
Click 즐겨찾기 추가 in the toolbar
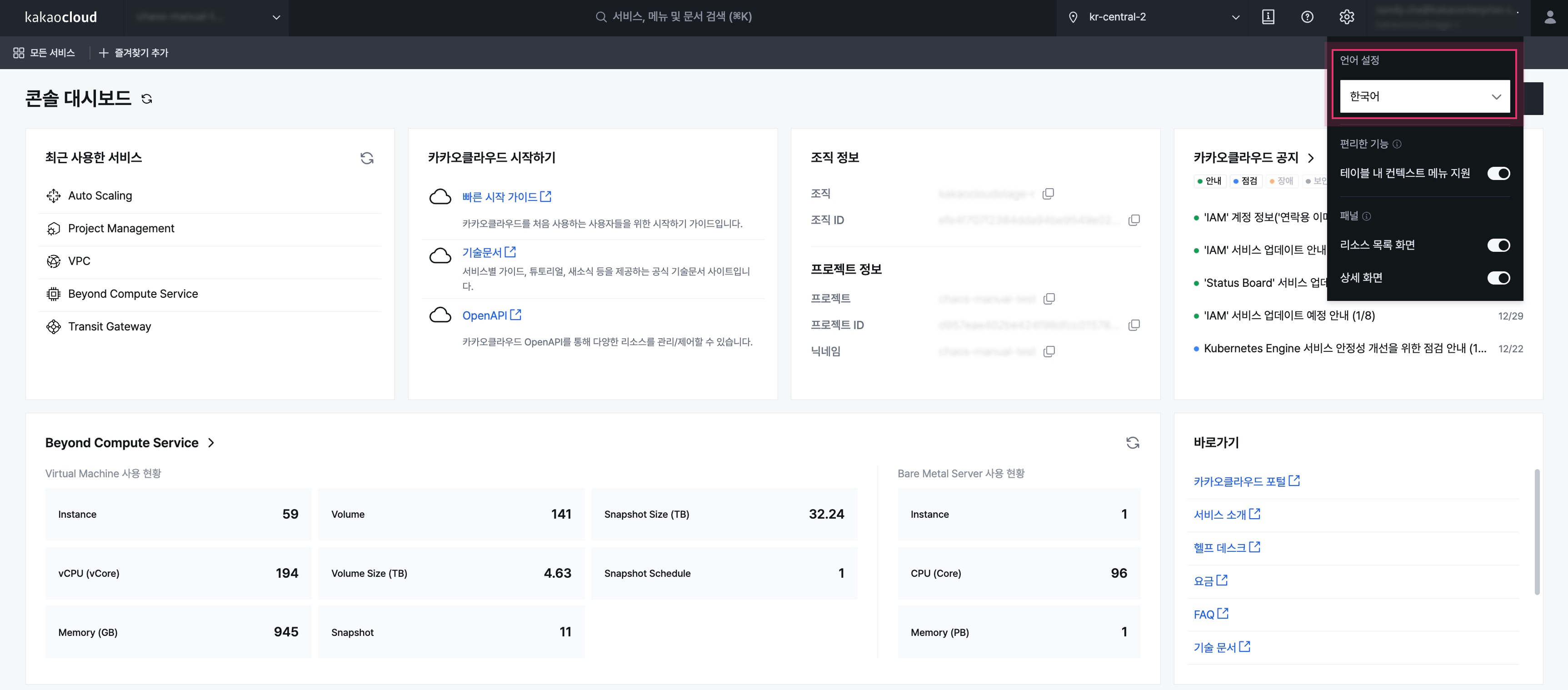tap(134, 53)
